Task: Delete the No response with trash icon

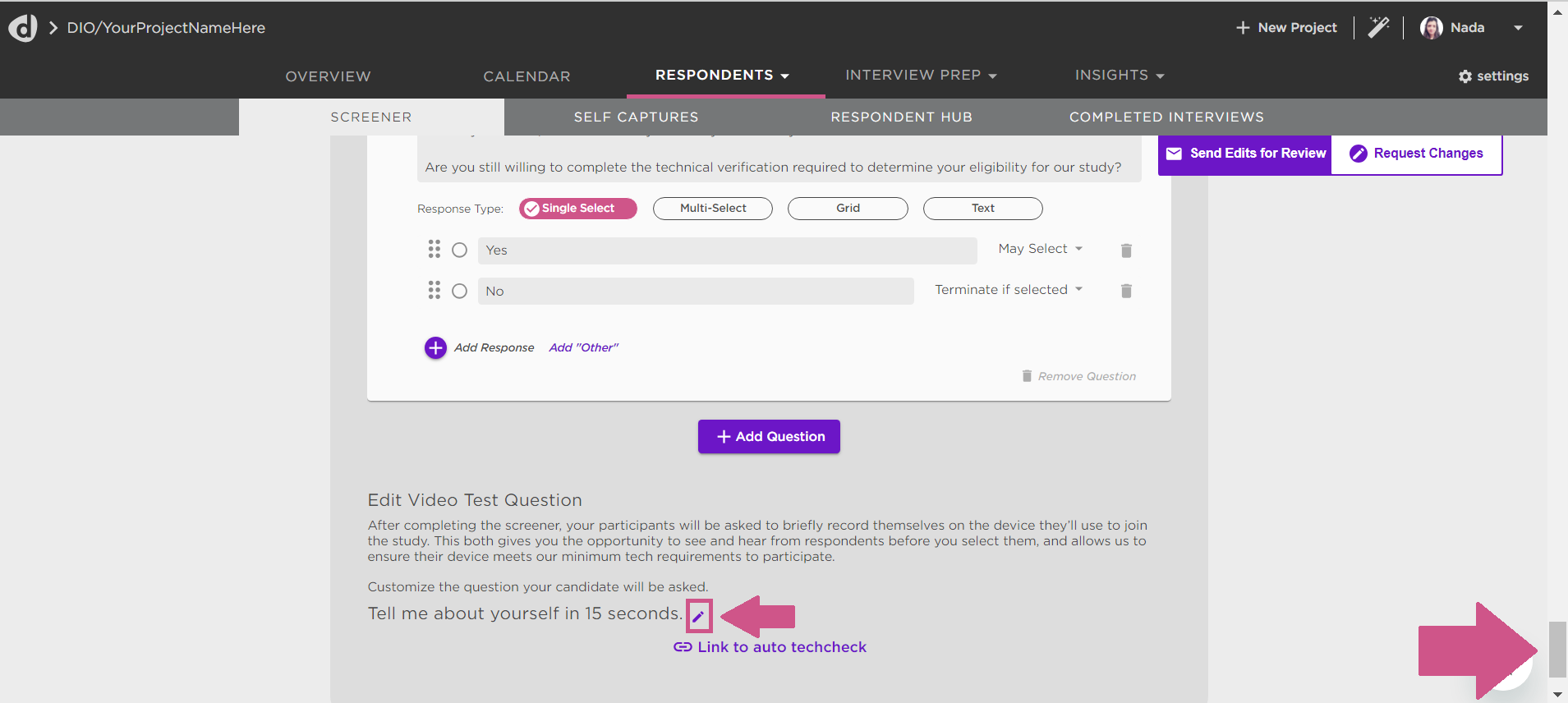Action: pyautogui.click(x=1126, y=291)
